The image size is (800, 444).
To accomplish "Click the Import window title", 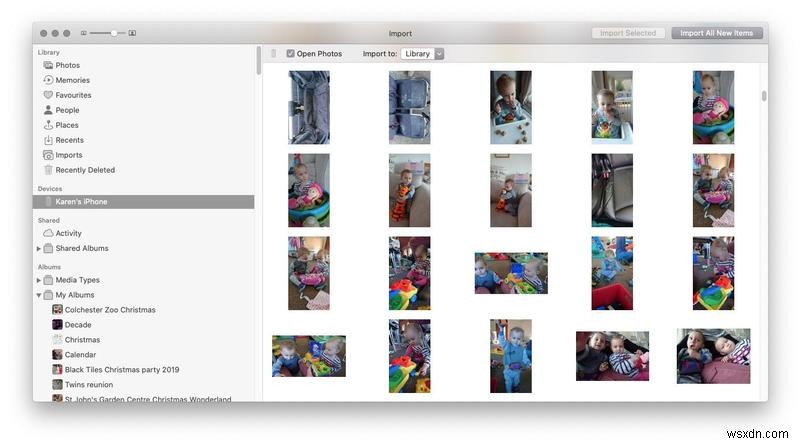I will [400, 34].
